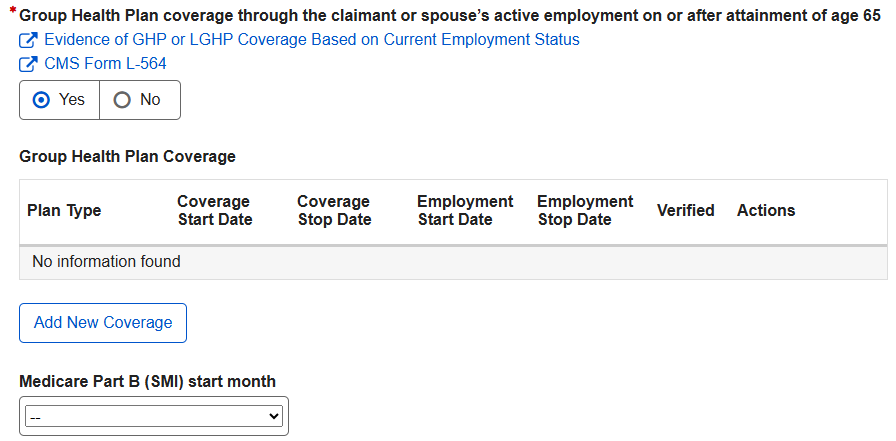
Task: Click the Employment Start Date column header
Action: pyautogui.click(x=465, y=211)
